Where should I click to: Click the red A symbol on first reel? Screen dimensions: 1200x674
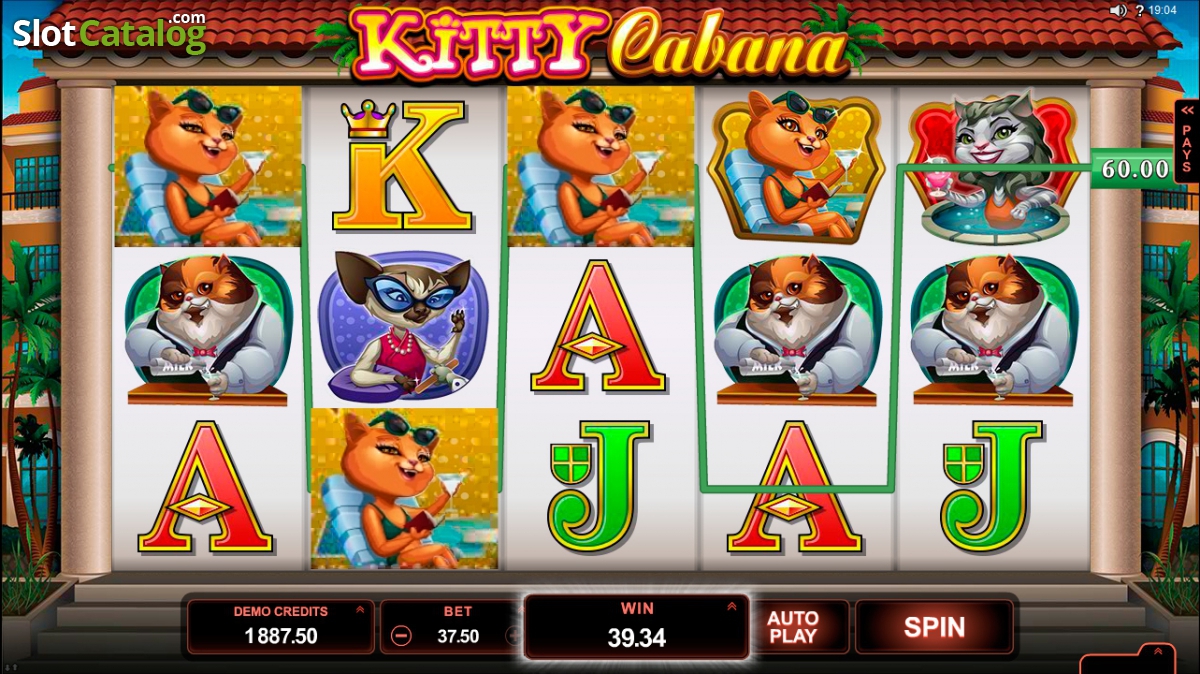[x=205, y=487]
